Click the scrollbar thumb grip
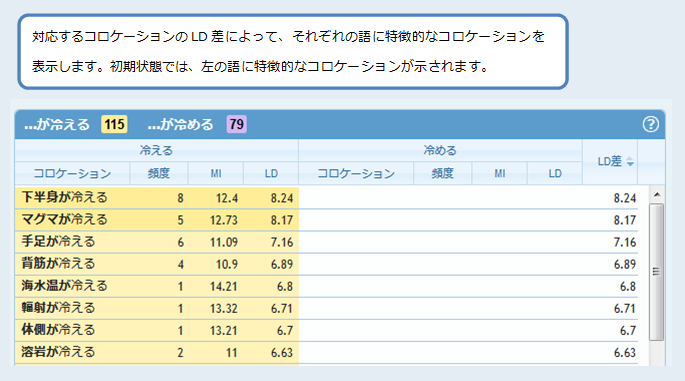The width and height of the screenshot is (685, 381). [656, 271]
